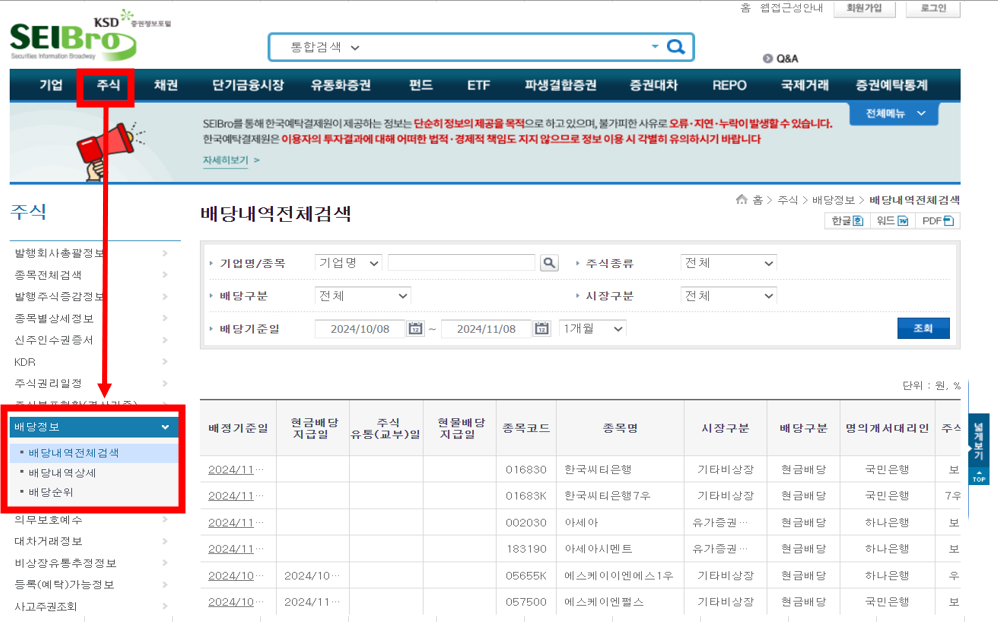
Task: Click stock code 183190 cell
Action: [x=526, y=549]
